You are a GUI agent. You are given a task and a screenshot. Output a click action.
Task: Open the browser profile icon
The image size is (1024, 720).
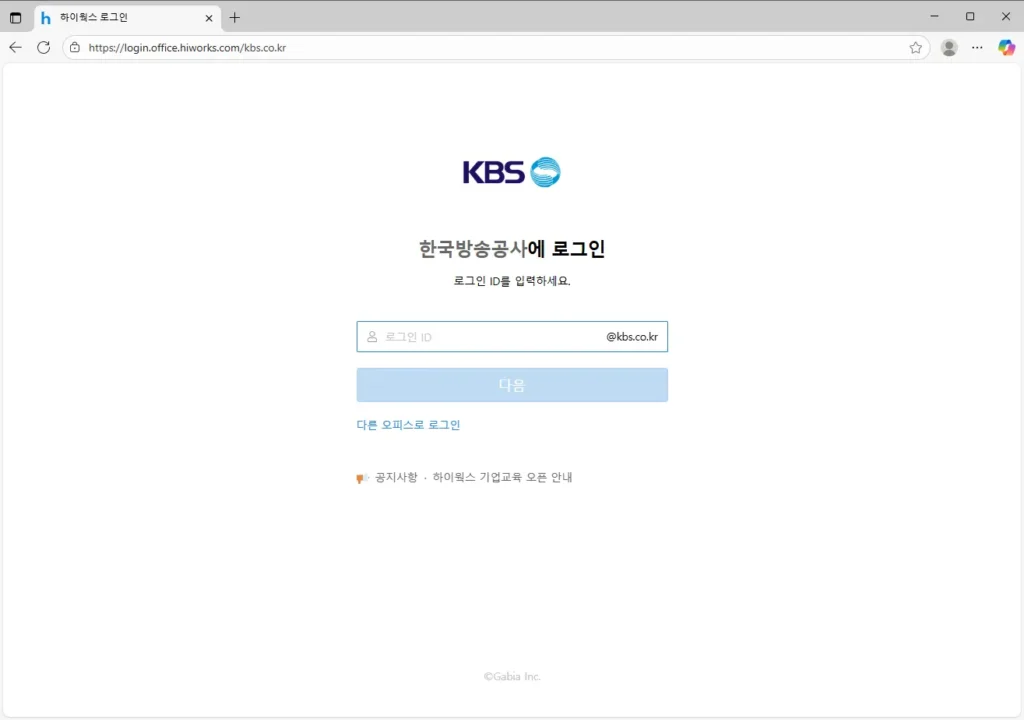(949, 47)
